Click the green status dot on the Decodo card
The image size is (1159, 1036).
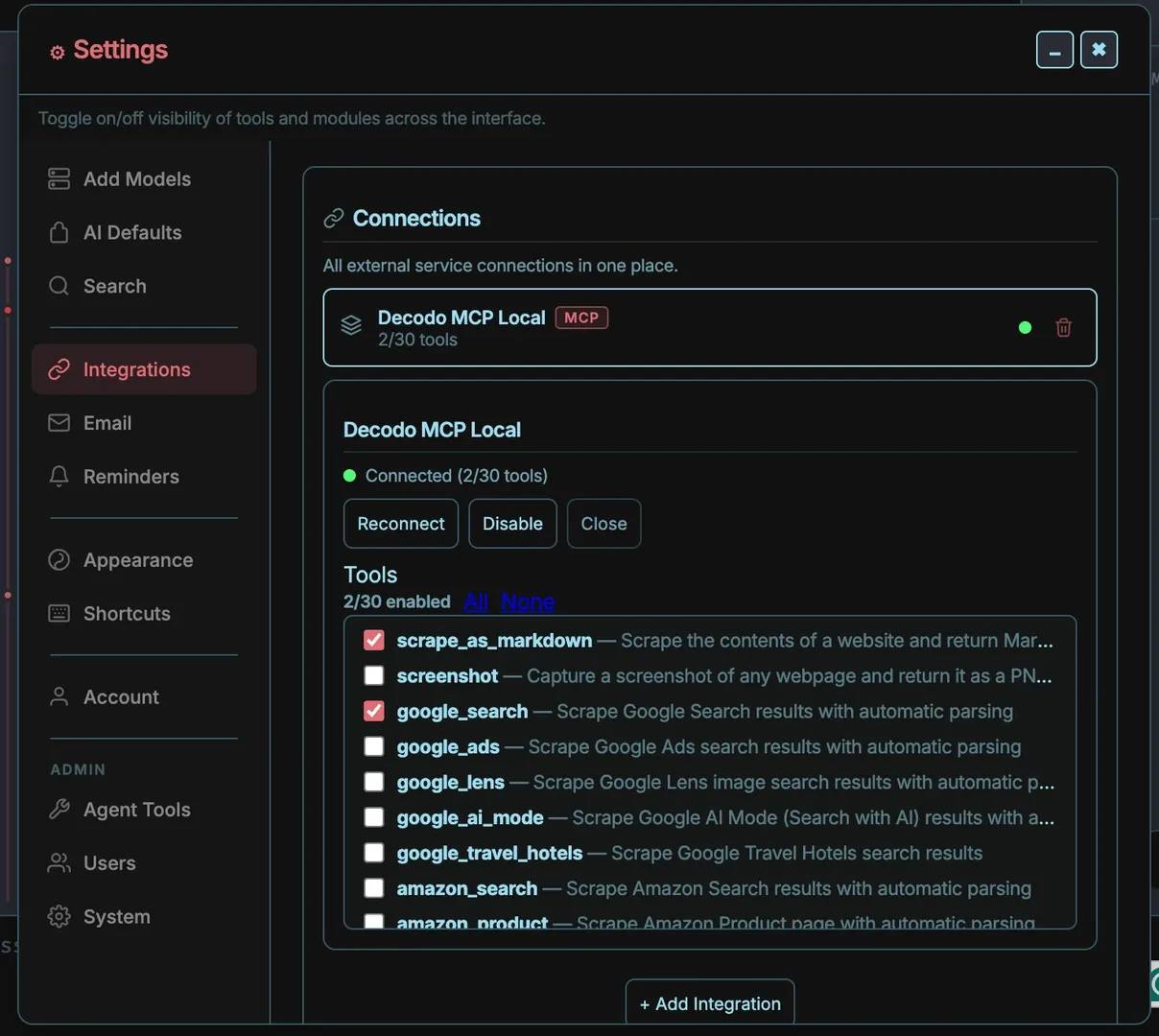[x=1025, y=328]
